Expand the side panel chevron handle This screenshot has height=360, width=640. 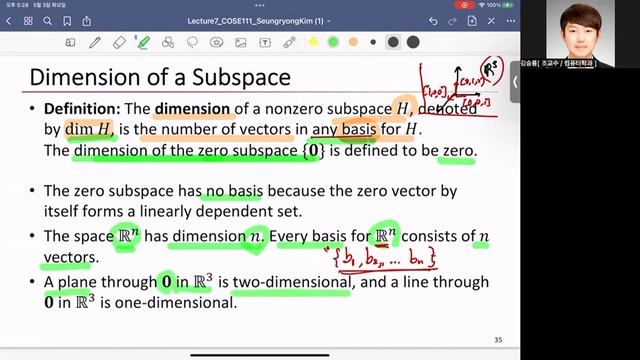point(515,82)
